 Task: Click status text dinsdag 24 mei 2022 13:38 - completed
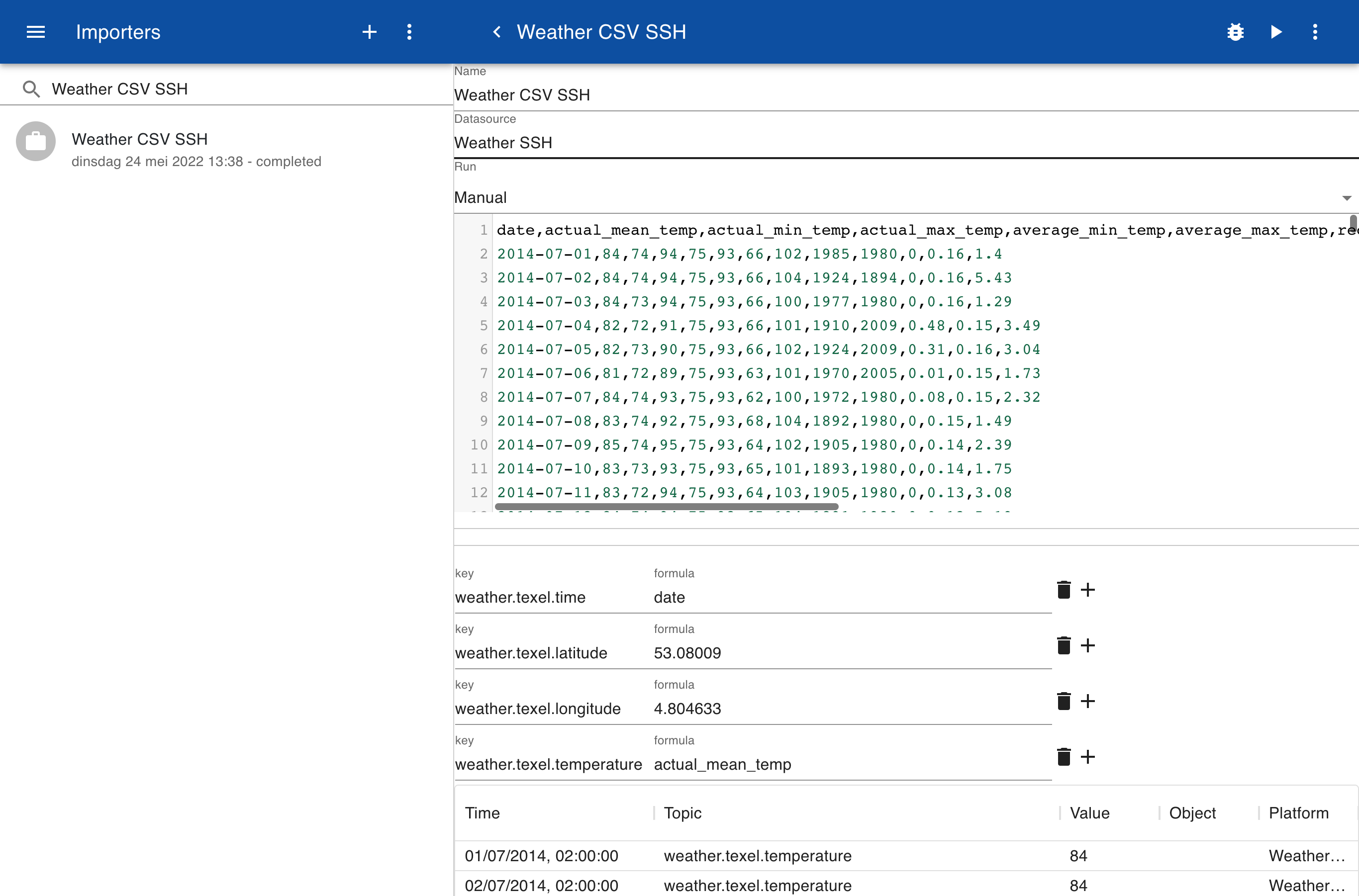[x=196, y=162]
